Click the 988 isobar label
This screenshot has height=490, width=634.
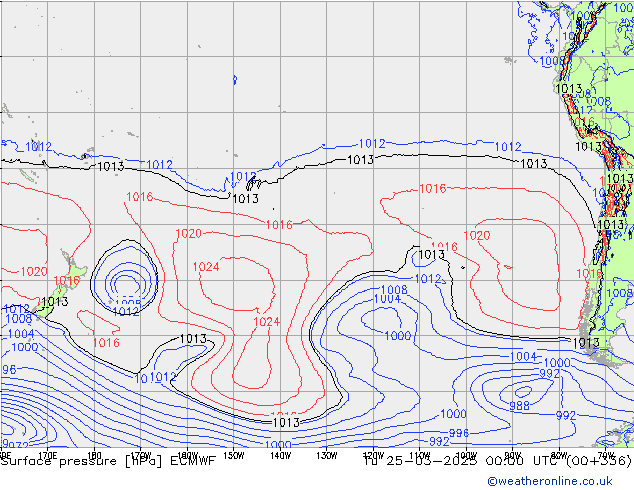519,406
